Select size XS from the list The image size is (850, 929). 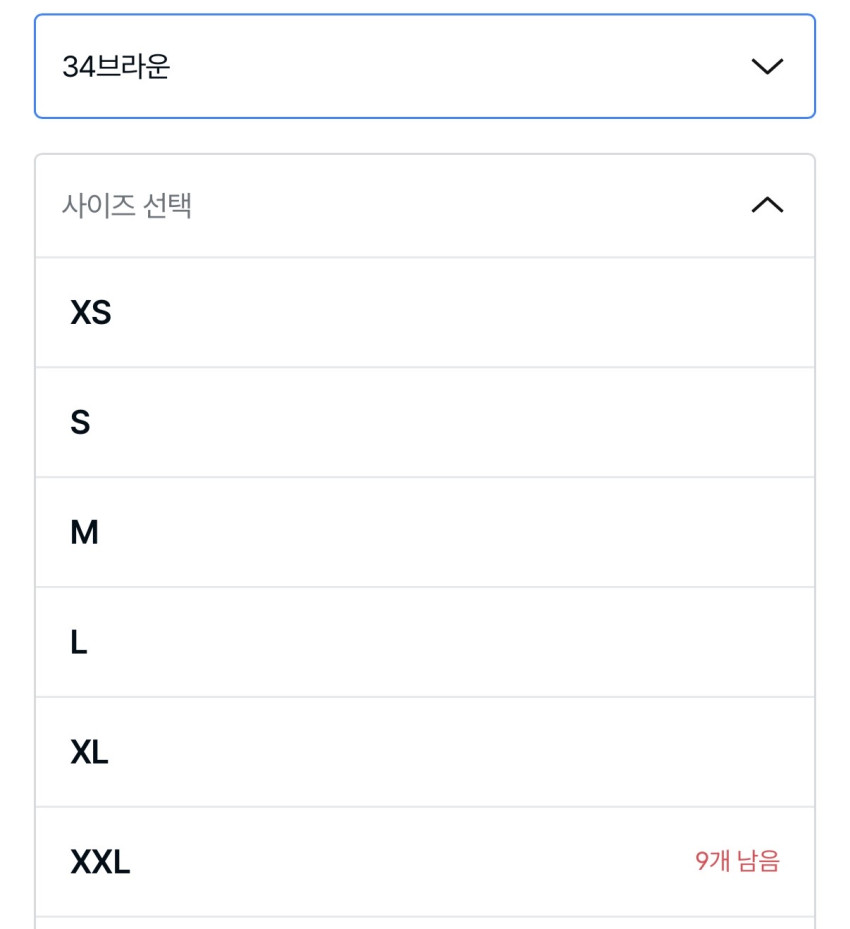point(424,313)
